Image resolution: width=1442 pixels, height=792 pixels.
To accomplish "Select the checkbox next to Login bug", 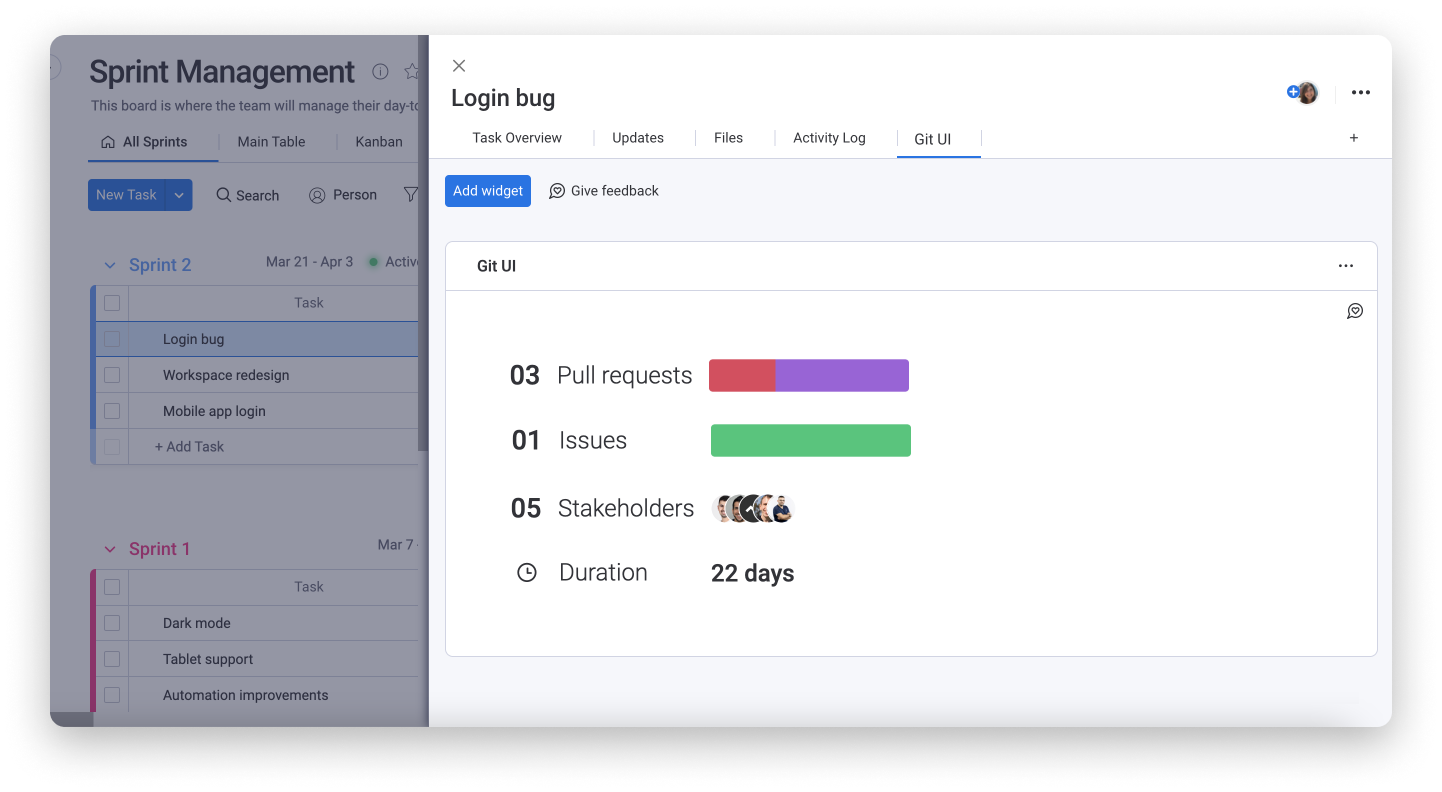I will click(x=111, y=339).
